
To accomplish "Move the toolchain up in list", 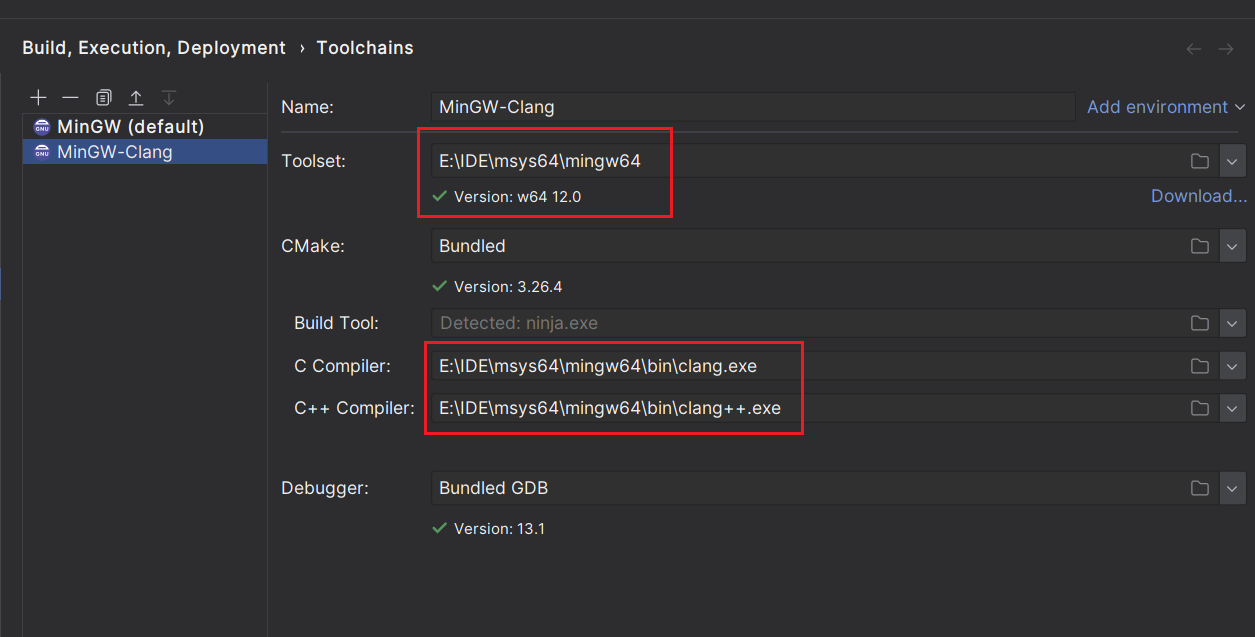I will coord(136,97).
